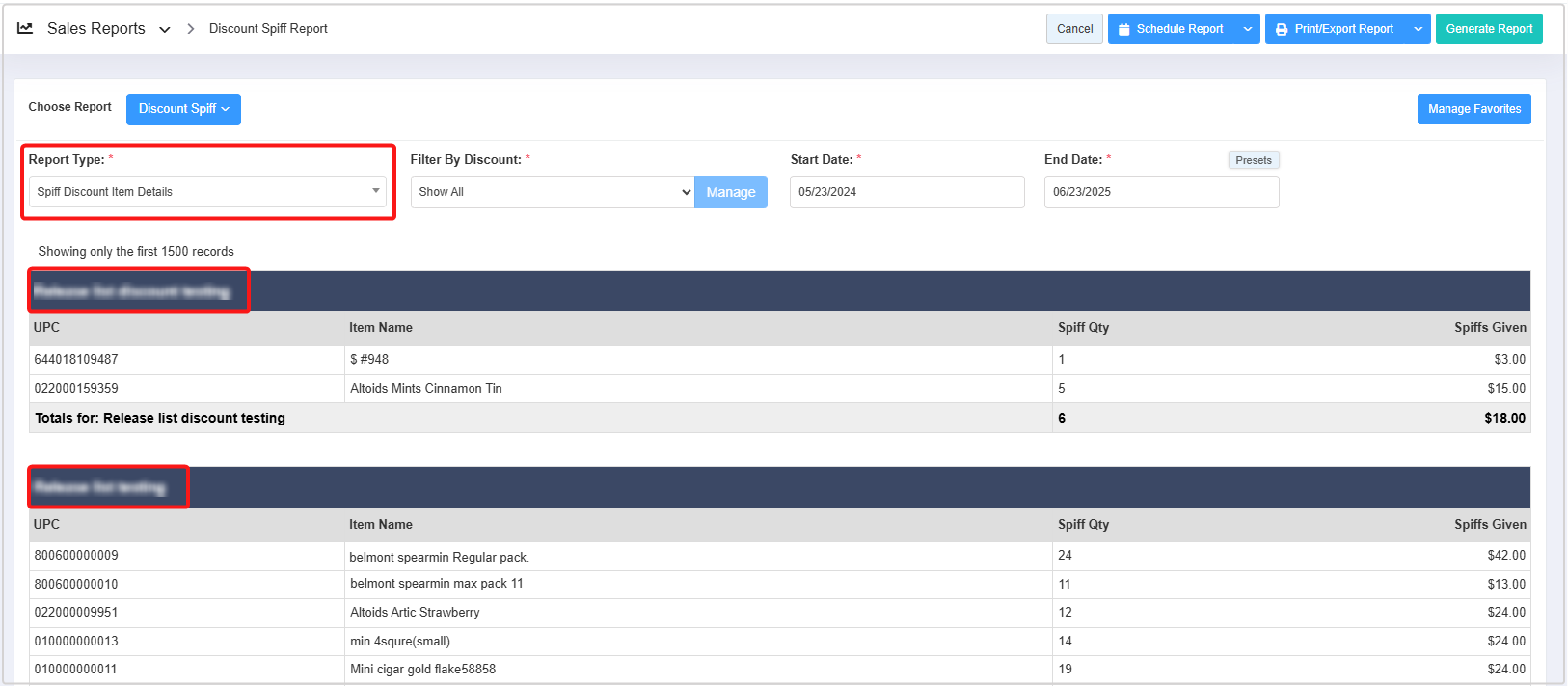The image size is (1568, 686).
Task: Click the Spiff Qty column header
Action: 1083,328
